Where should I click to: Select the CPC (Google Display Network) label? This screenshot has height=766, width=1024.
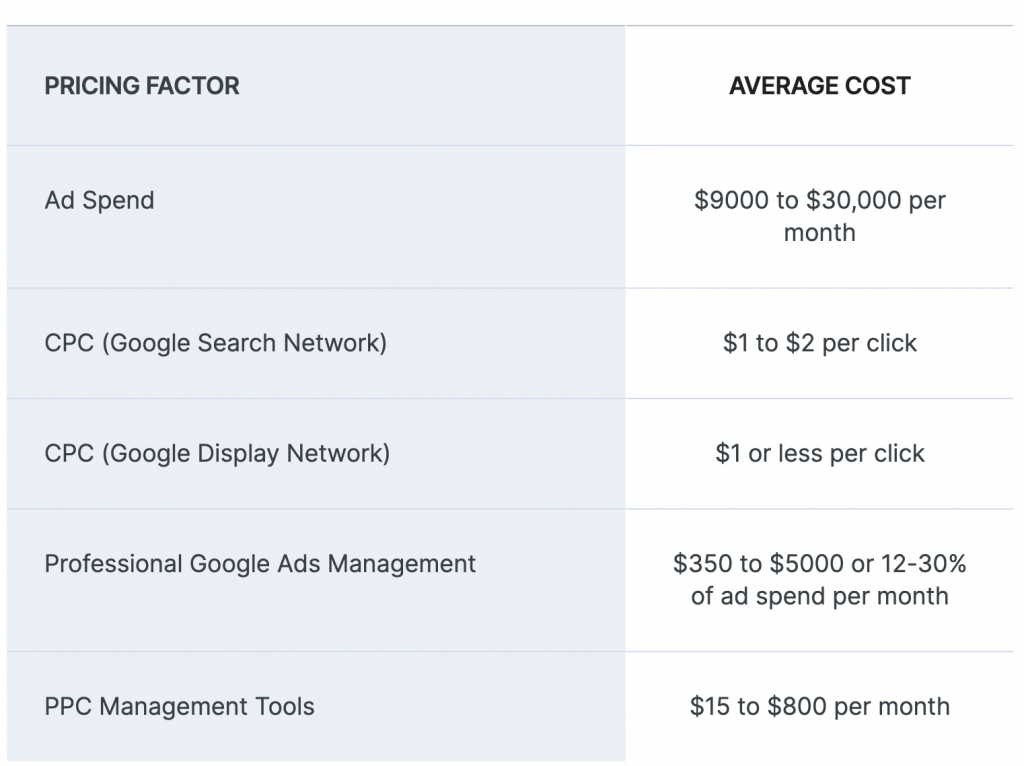point(217,453)
